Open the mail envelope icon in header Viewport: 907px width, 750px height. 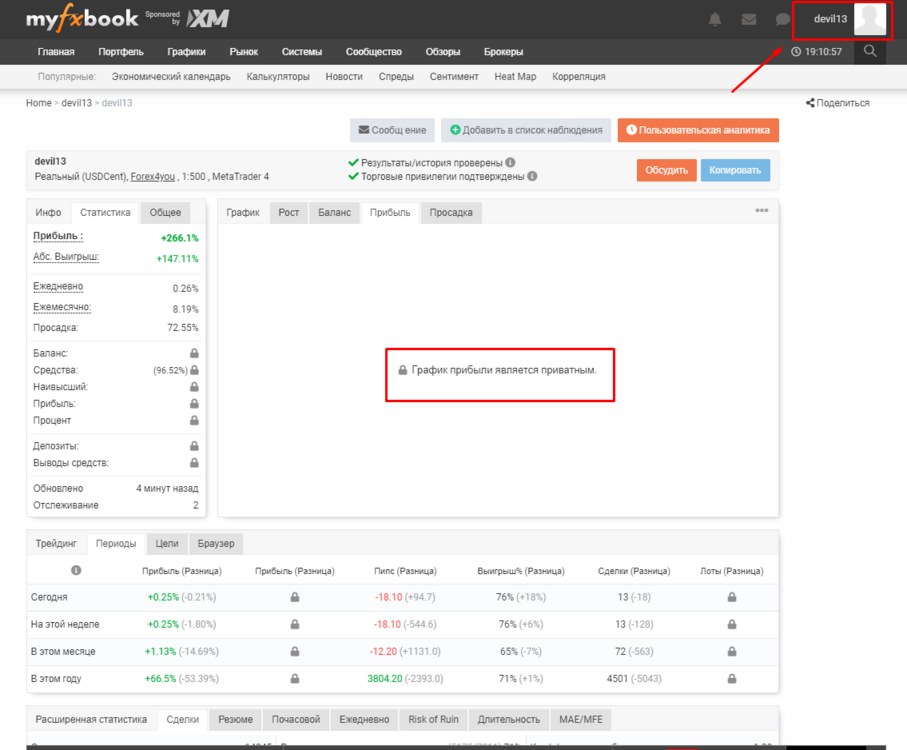pyautogui.click(x=749, y=20)
